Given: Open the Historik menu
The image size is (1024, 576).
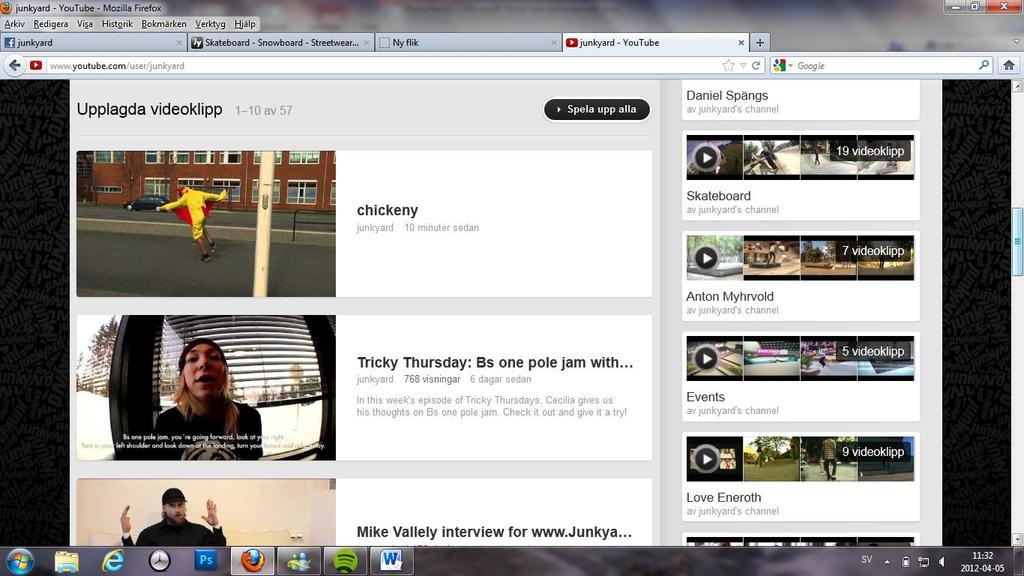Looking at the screenshot, I should tap(117, 24).
